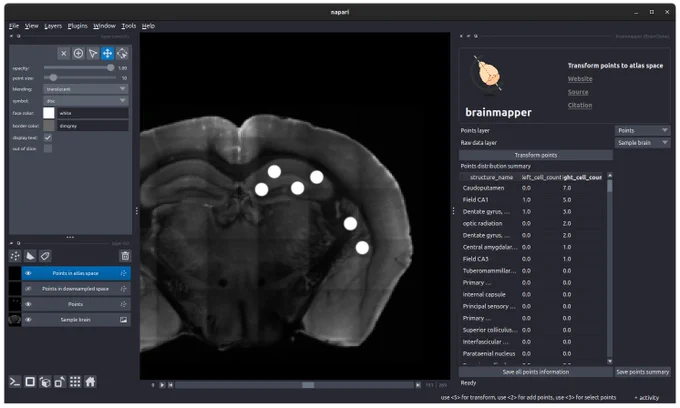680x408 pixels.
Task: Open the blending mode dropdown
Action: (86, 89)
